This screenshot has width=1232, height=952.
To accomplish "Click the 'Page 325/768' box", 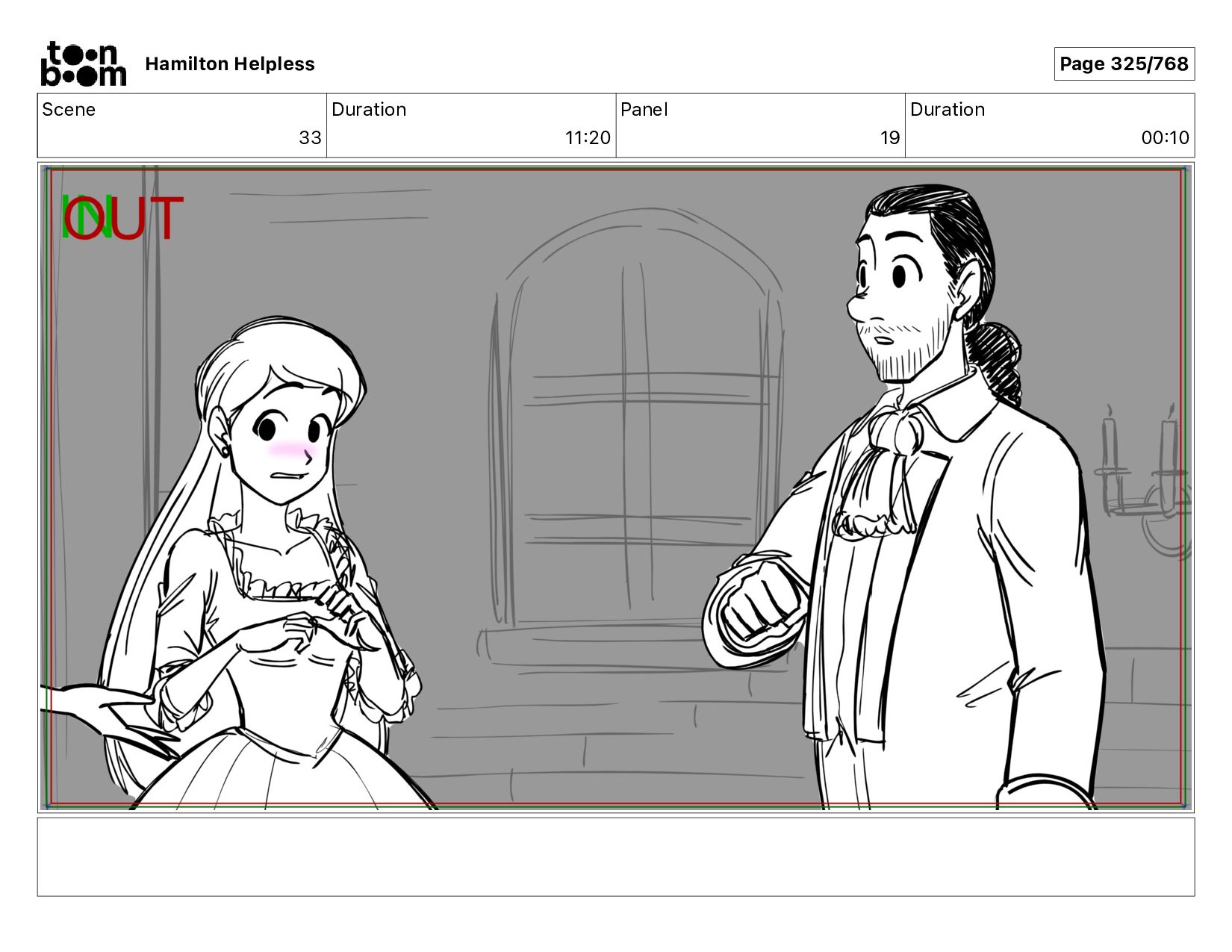I will [1124, 63].
